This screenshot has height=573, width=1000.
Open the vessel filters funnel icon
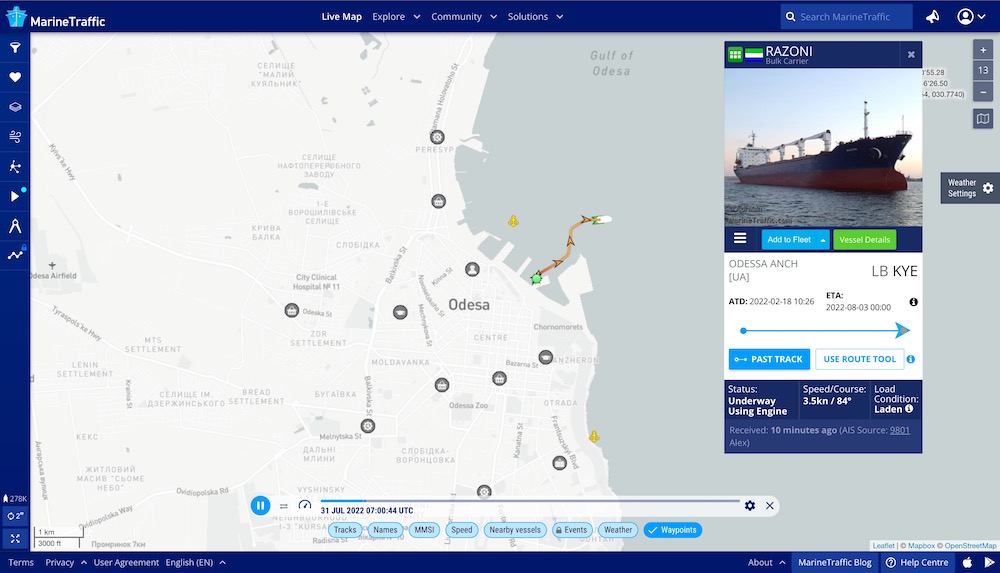point(15,47)
